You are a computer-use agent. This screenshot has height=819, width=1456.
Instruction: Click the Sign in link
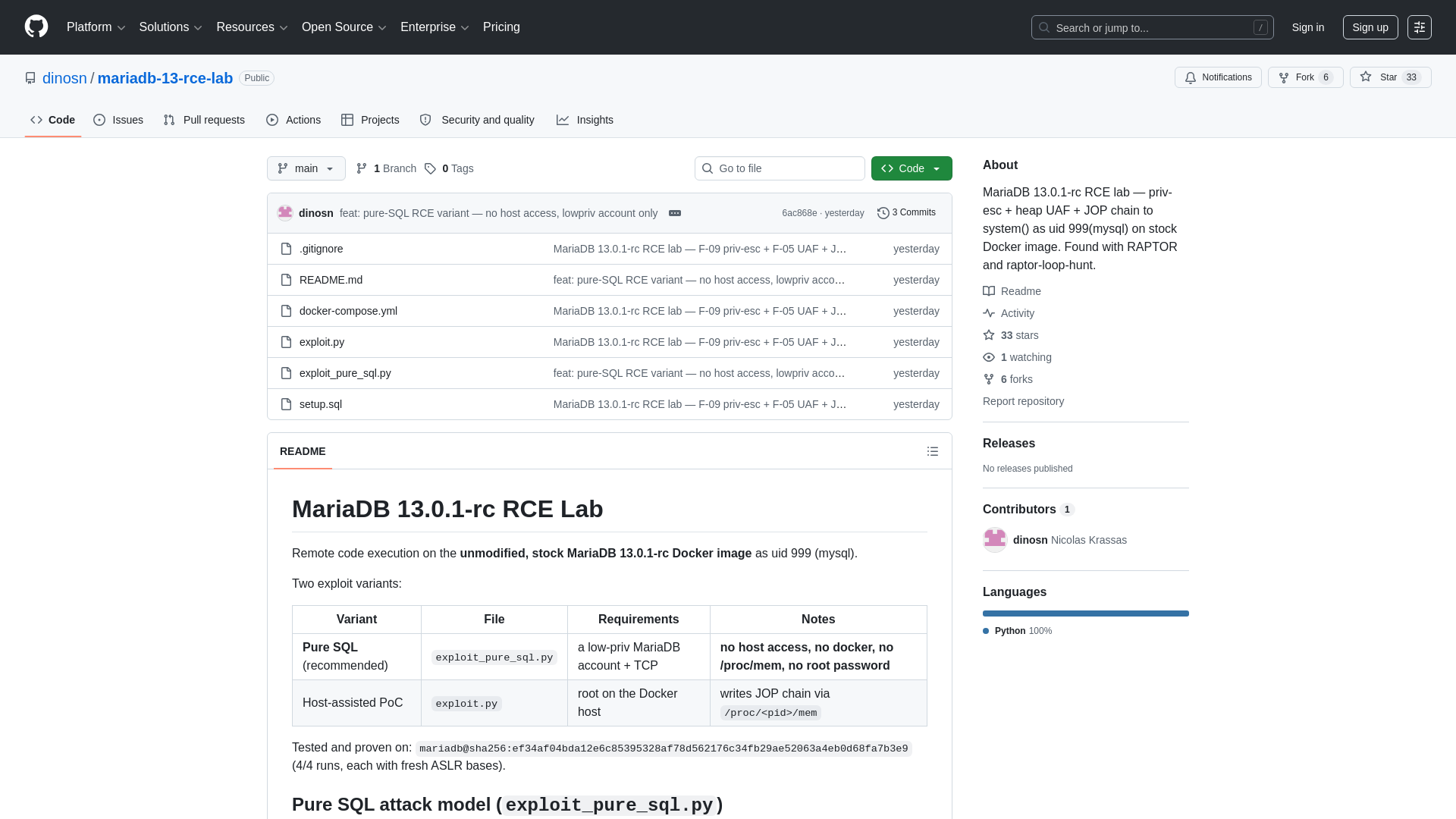point(1308,27)
